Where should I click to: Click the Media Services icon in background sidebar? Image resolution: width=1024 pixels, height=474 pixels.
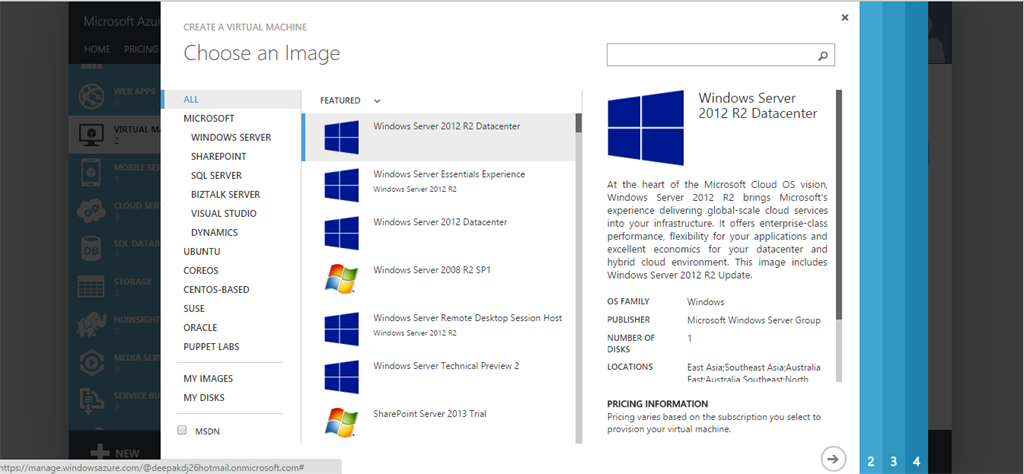(x=91, y=361)
